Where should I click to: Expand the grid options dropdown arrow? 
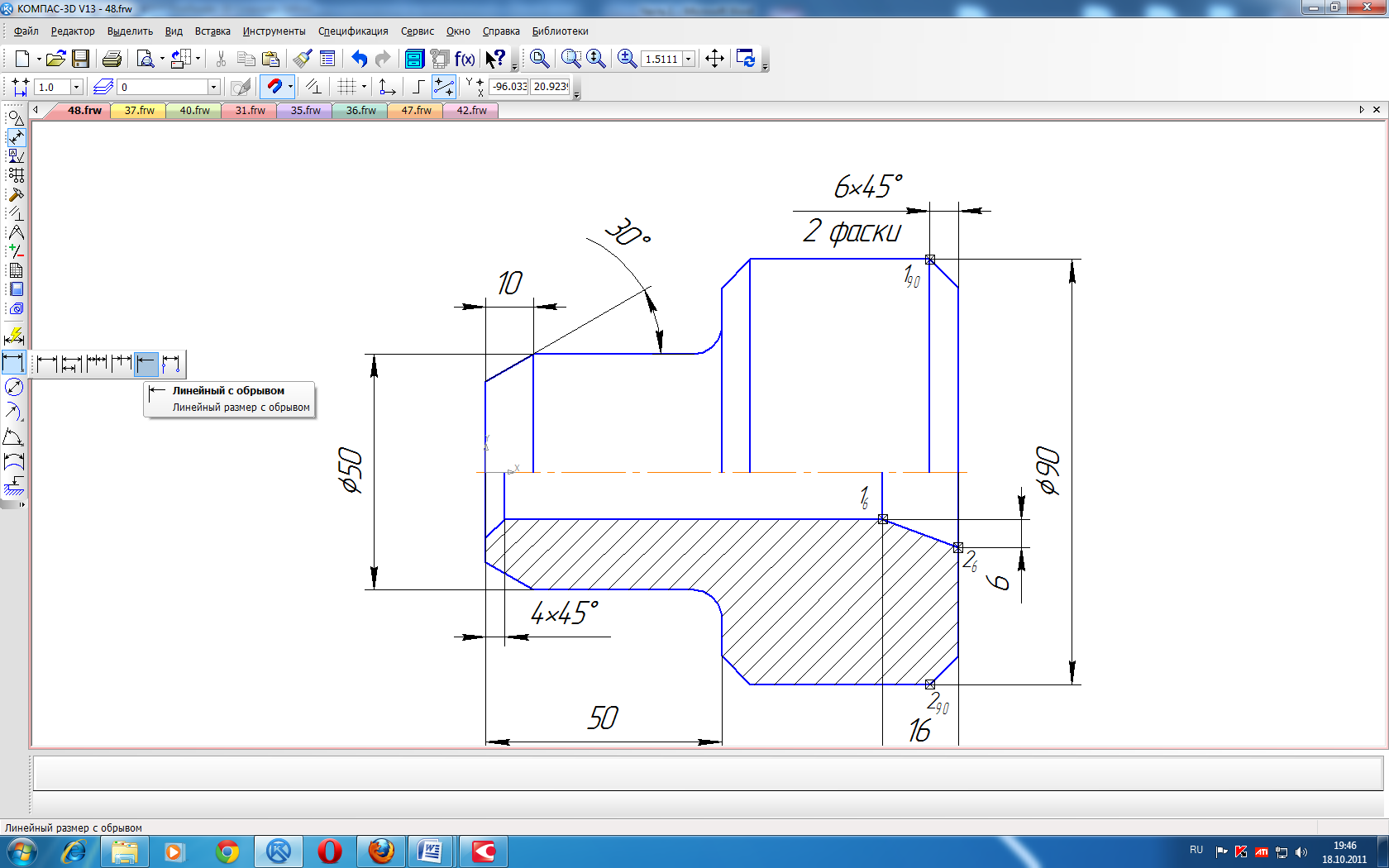364,87
